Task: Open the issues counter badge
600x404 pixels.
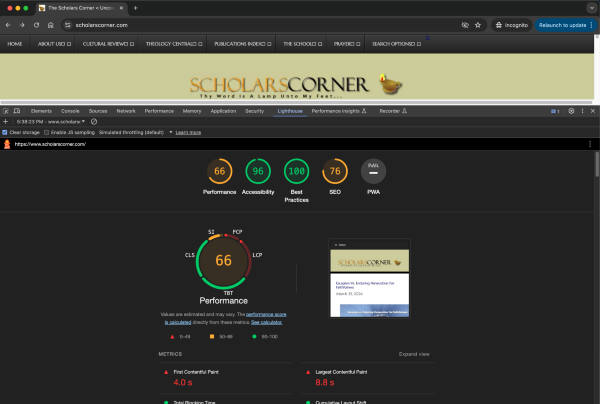Action: (555, 111)
